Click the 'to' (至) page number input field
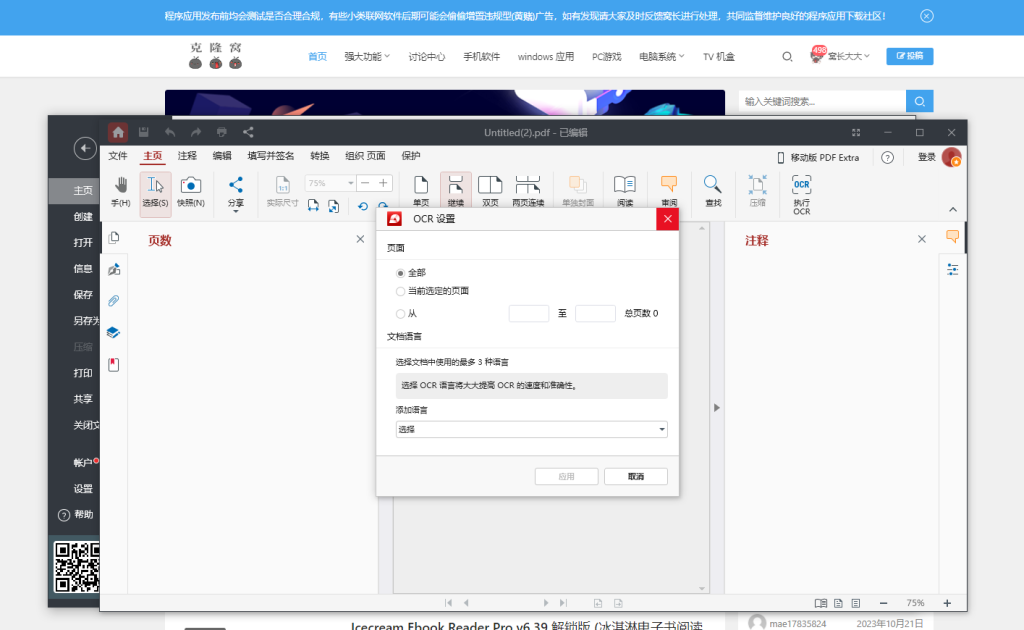The height and width of the screenshot is (630, 1024). click(x=595, y=314)
